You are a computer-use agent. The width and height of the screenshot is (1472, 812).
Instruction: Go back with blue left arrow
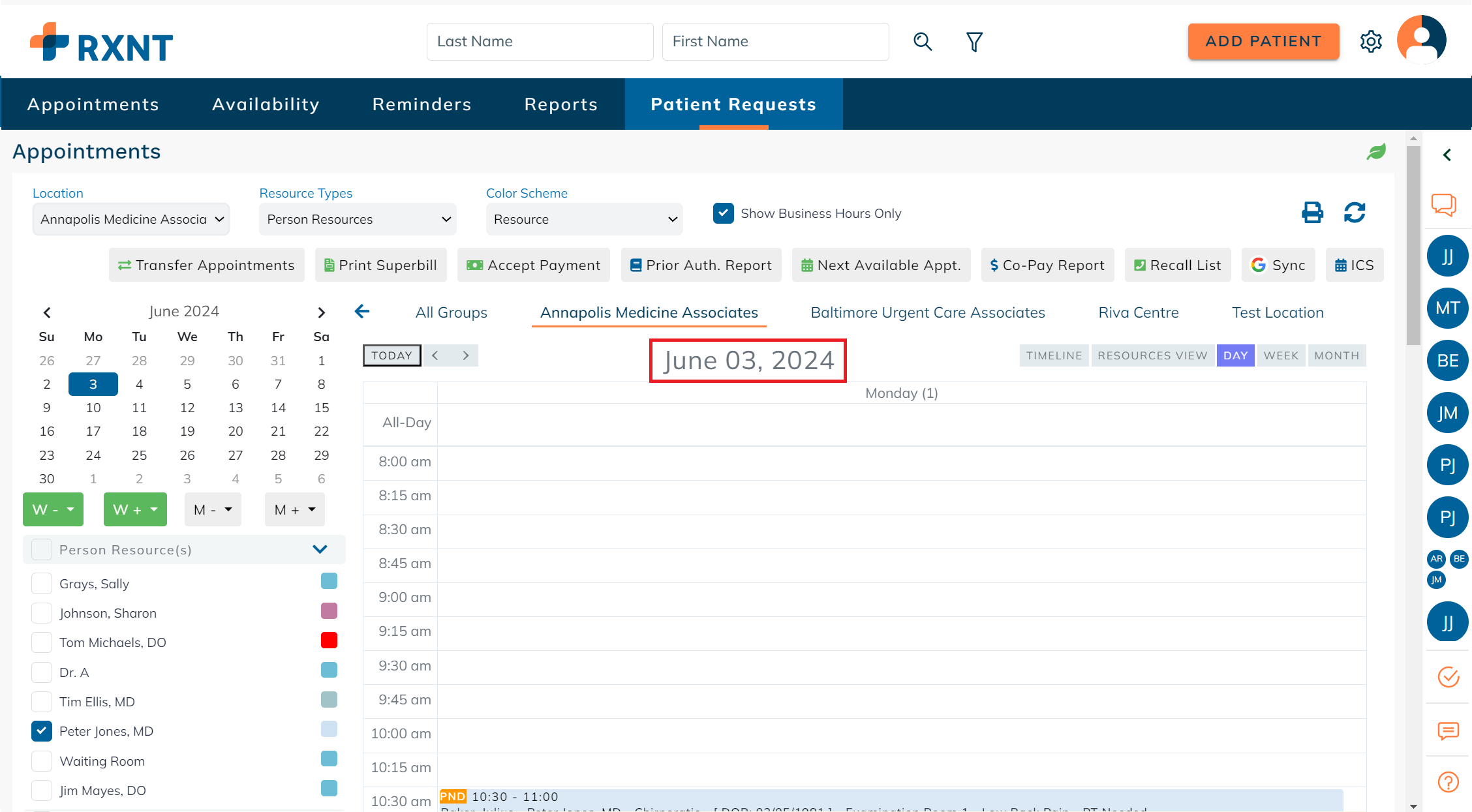[x=362, y=312]
